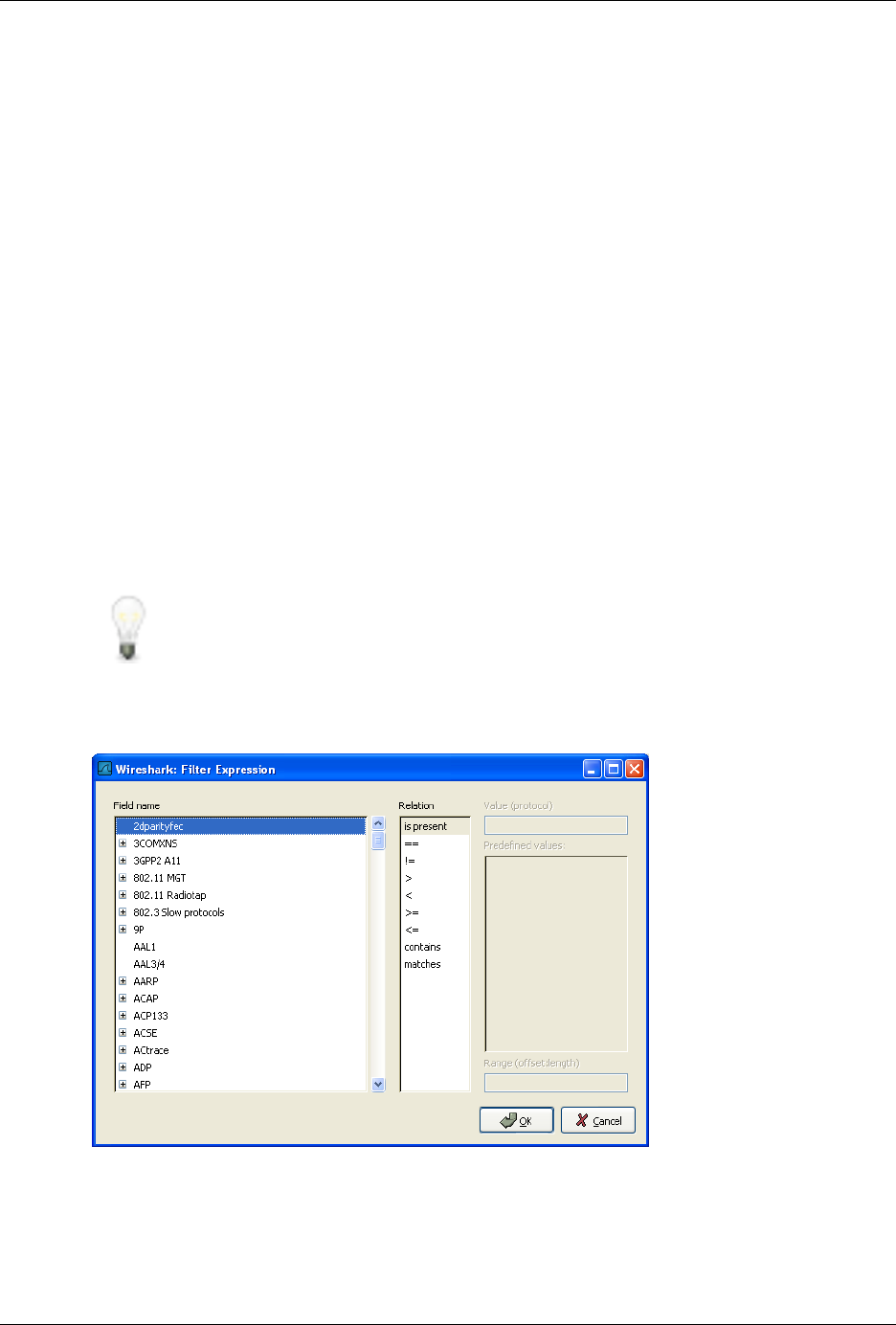Select the AAL1 field name
The image size is (896, 1325).
145,947
